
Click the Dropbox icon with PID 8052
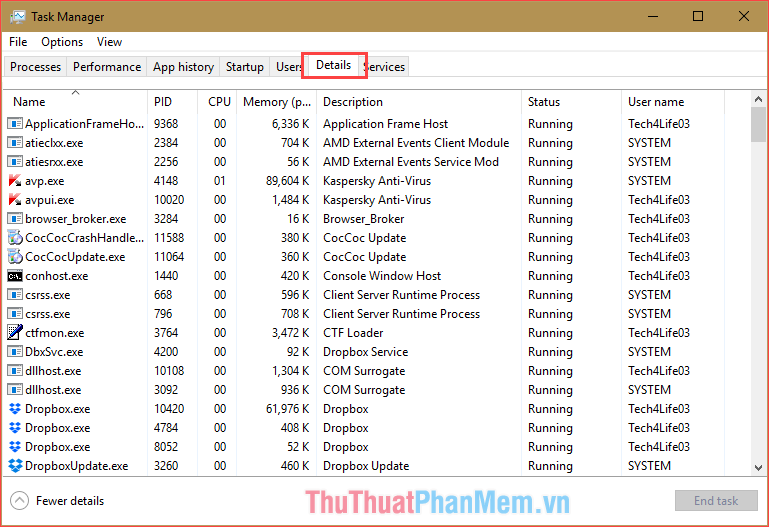[x=15, y=447]
